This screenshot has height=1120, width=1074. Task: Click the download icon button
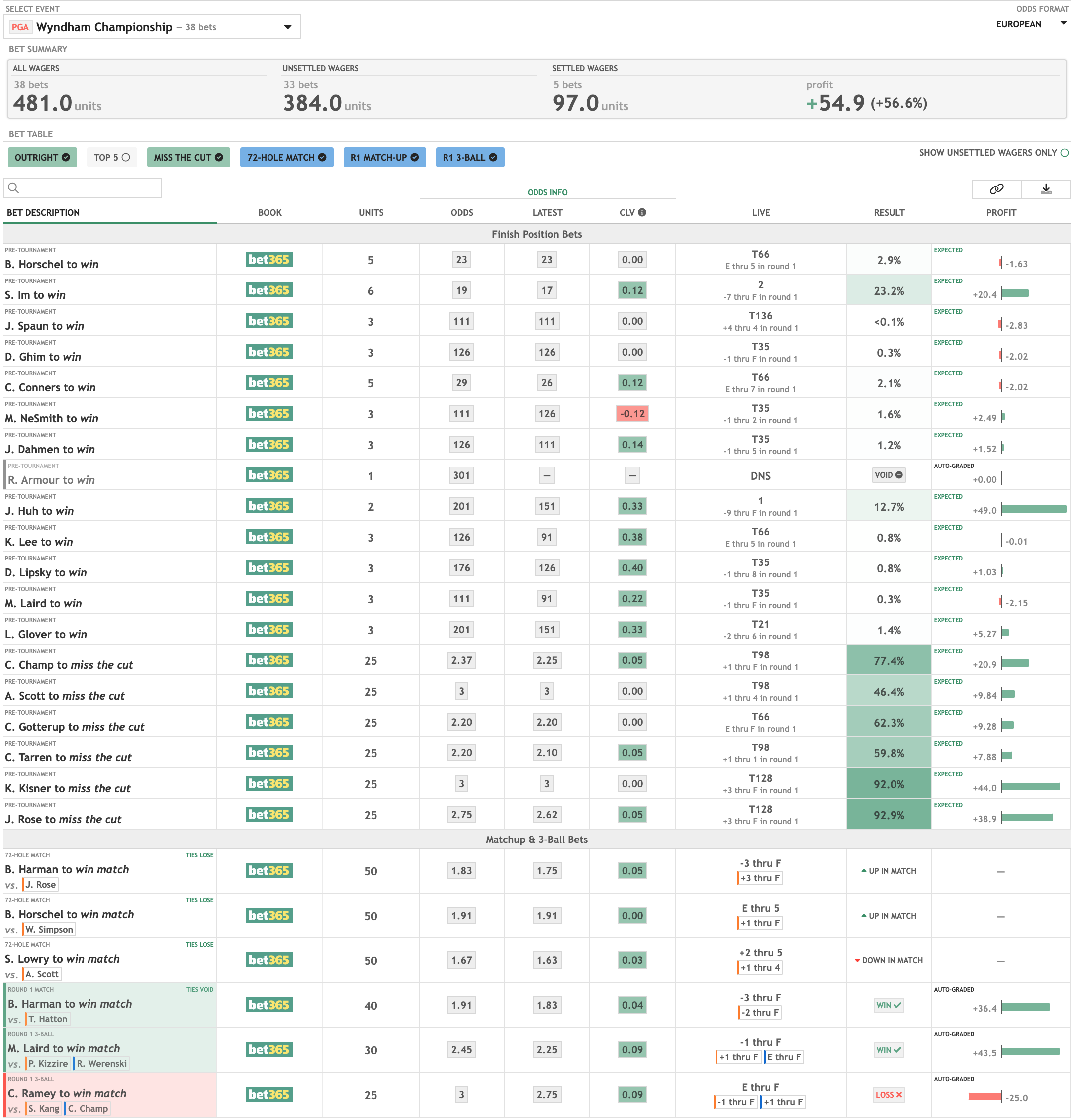click(1046, 189)
